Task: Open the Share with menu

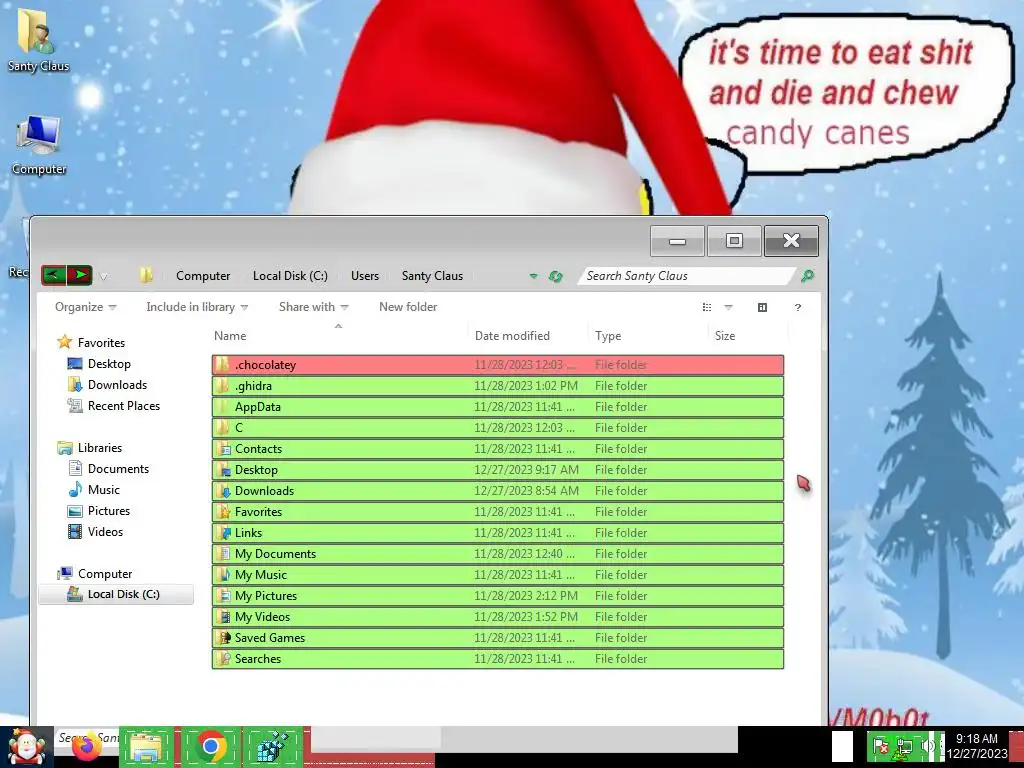Action: (x=313, y=307)
